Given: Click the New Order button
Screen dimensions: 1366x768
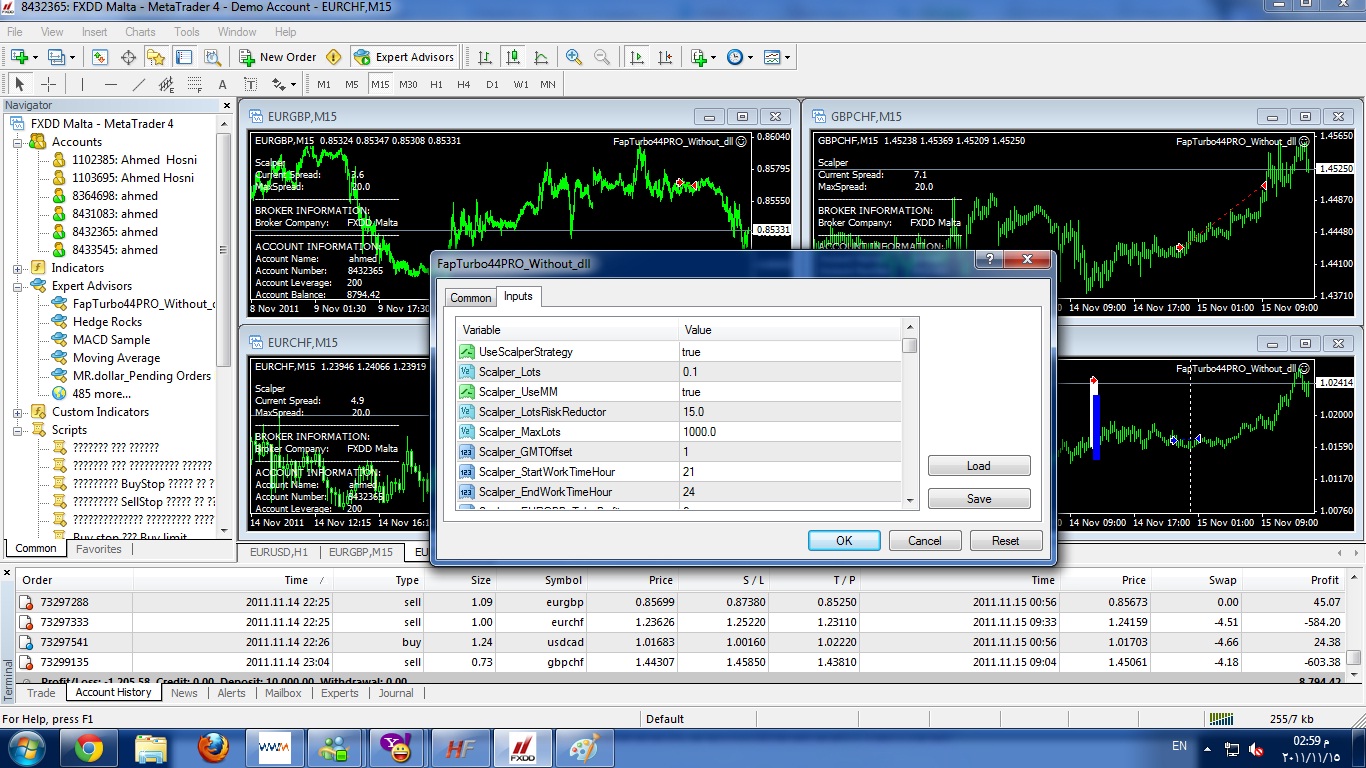Looking at the screenshot, I should (277, 57).
